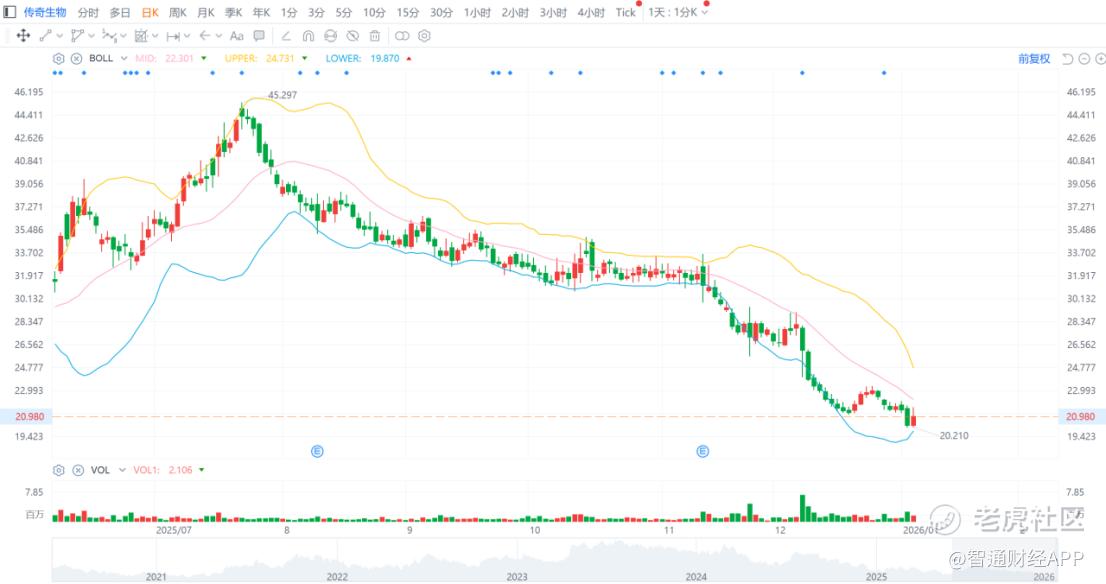This screenshot has height=584, width=1106.
Task: Expand range measure tool dropdown arrow
Action: point(187,35)
